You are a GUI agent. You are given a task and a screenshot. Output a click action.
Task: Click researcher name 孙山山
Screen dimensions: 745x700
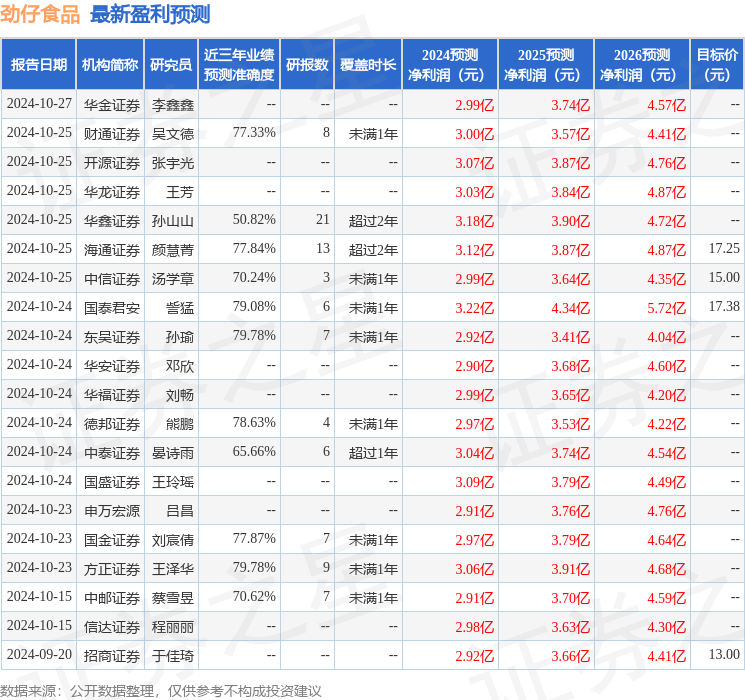[x=173, y=221]
